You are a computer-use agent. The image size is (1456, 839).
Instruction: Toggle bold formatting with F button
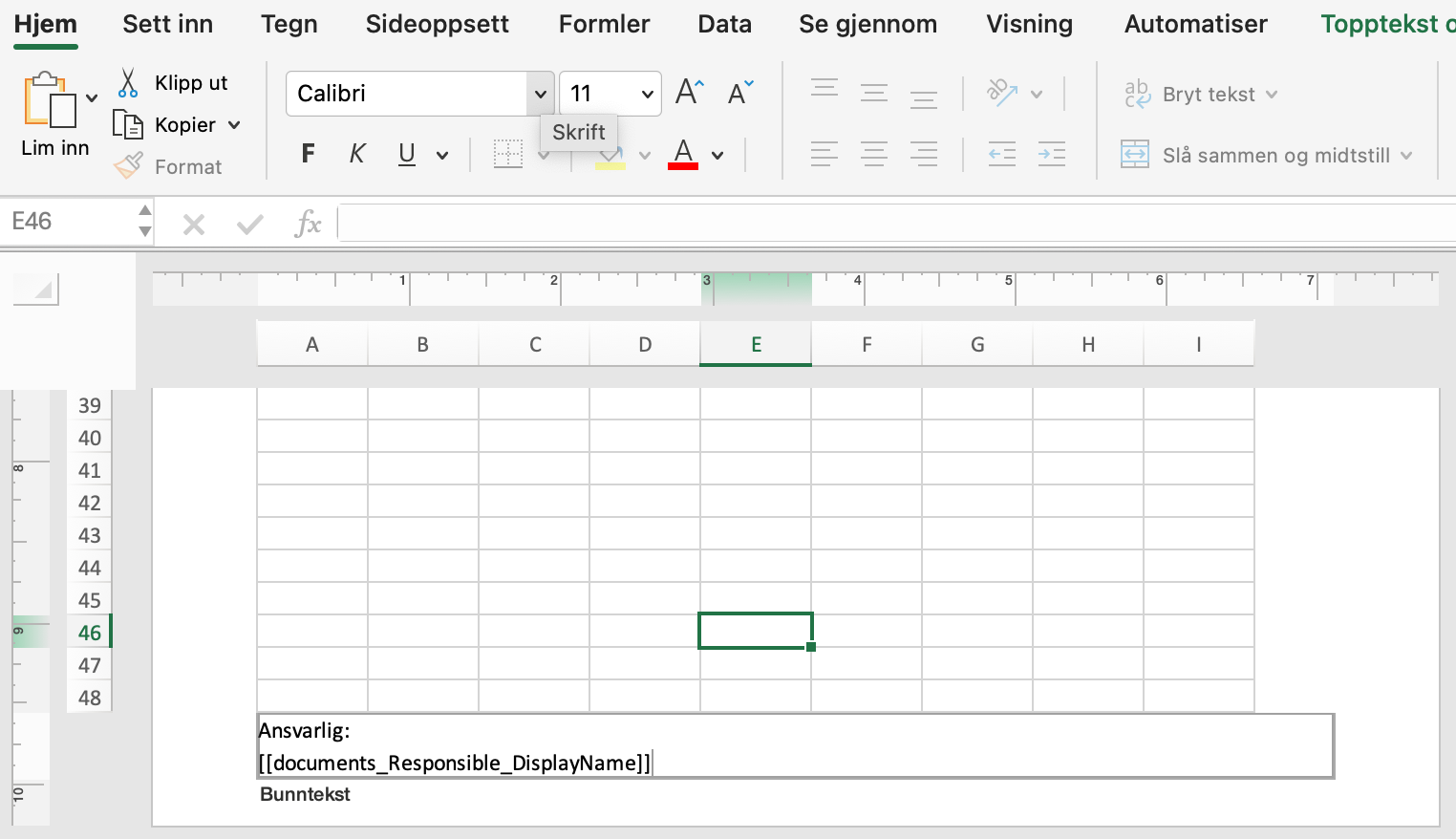coord(308,154)
